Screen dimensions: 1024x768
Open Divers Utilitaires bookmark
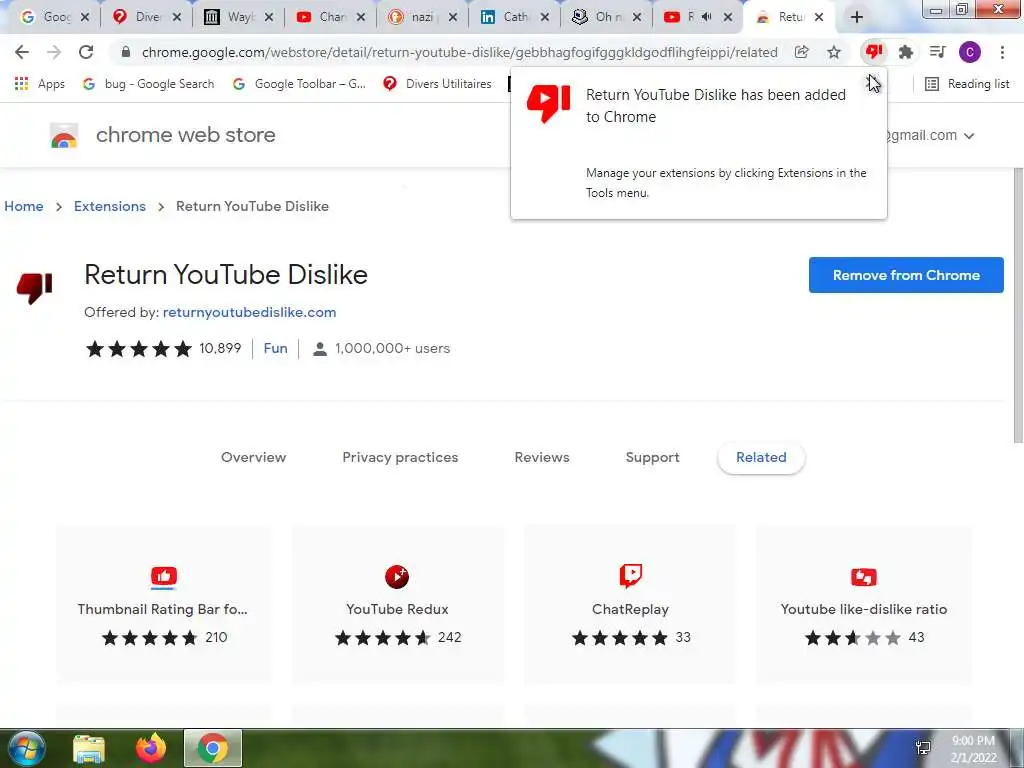tap(438, 84)
